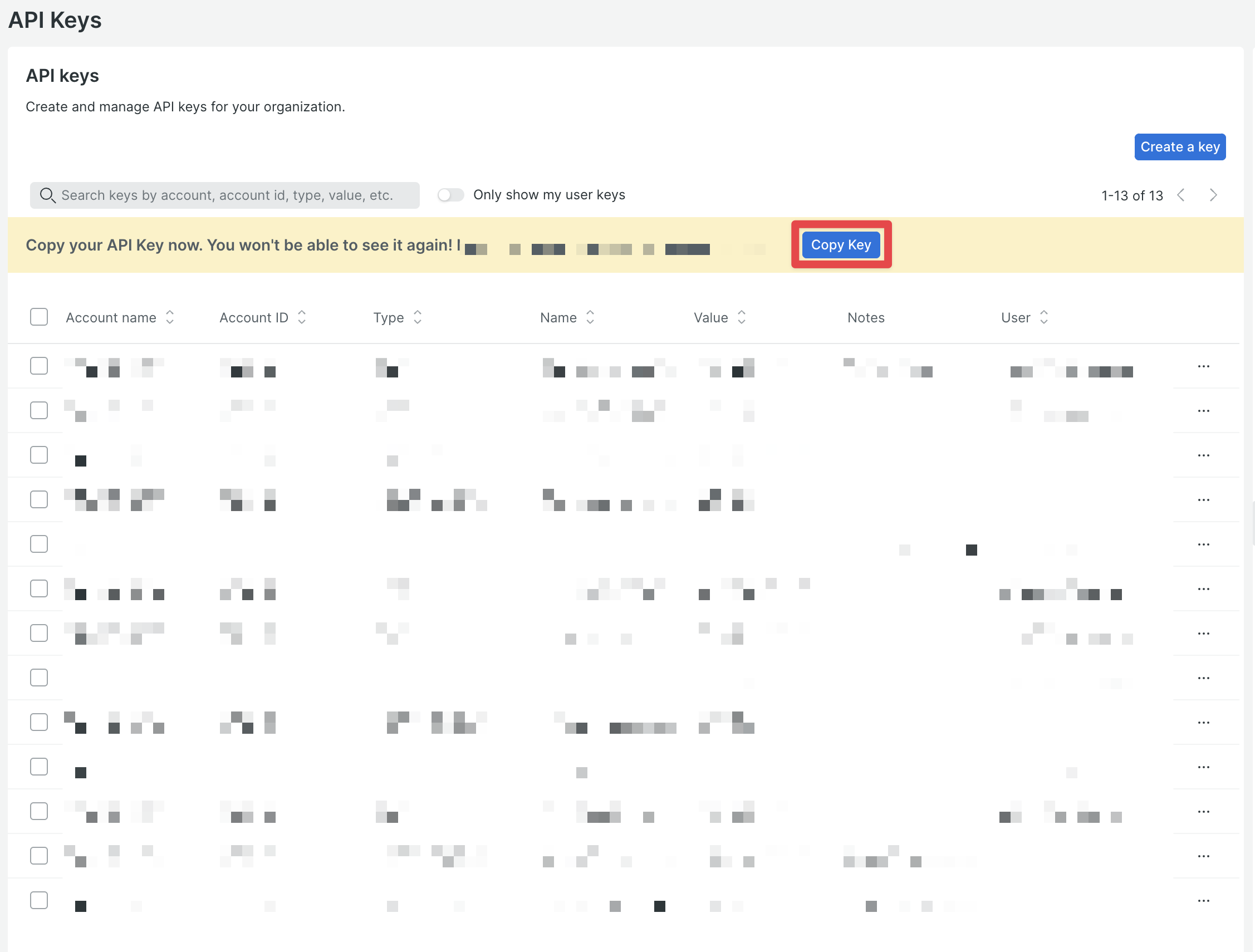Tick the first row's checkbox

(38, 366)
